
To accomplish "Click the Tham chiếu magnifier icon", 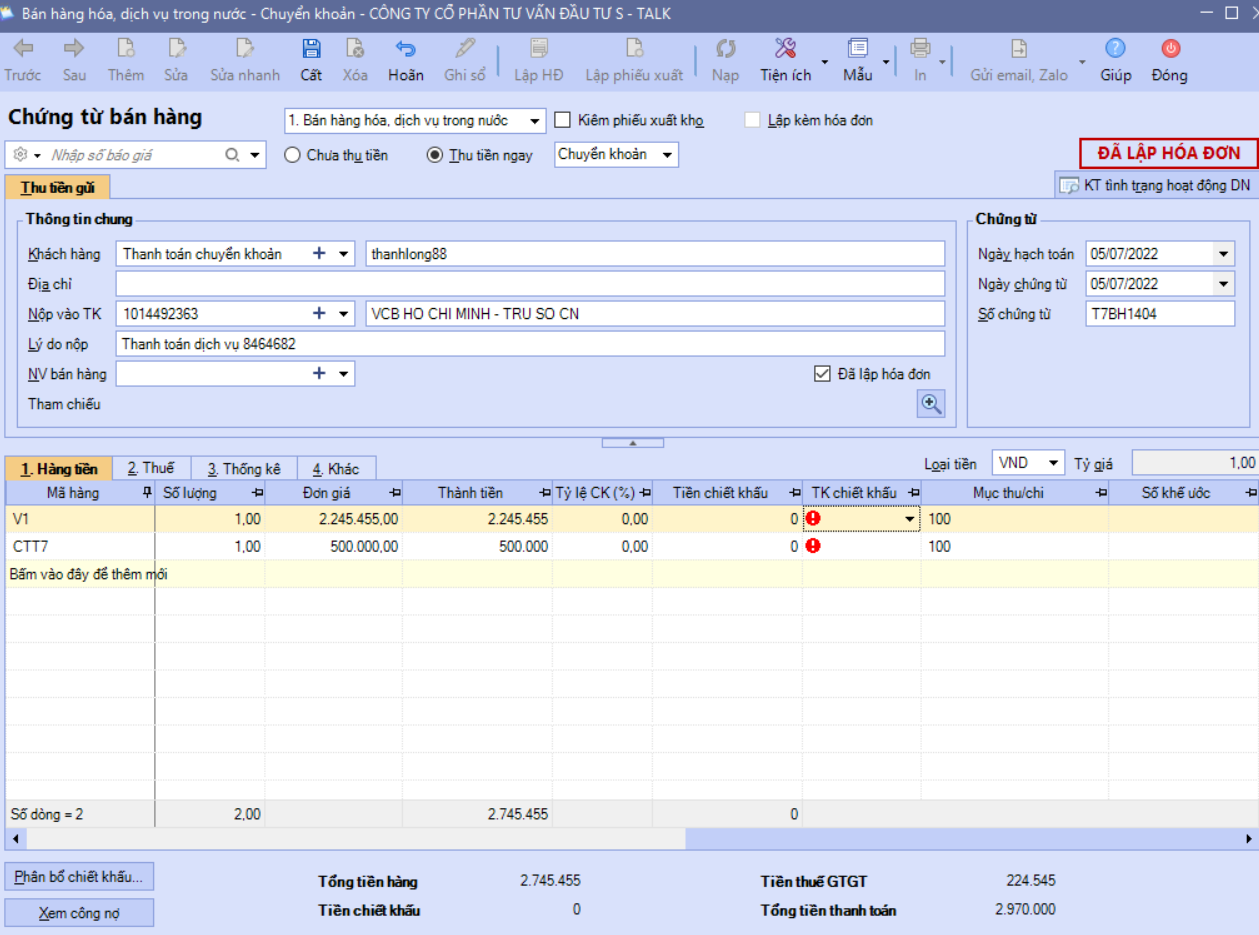I will (x=931, y=403).
